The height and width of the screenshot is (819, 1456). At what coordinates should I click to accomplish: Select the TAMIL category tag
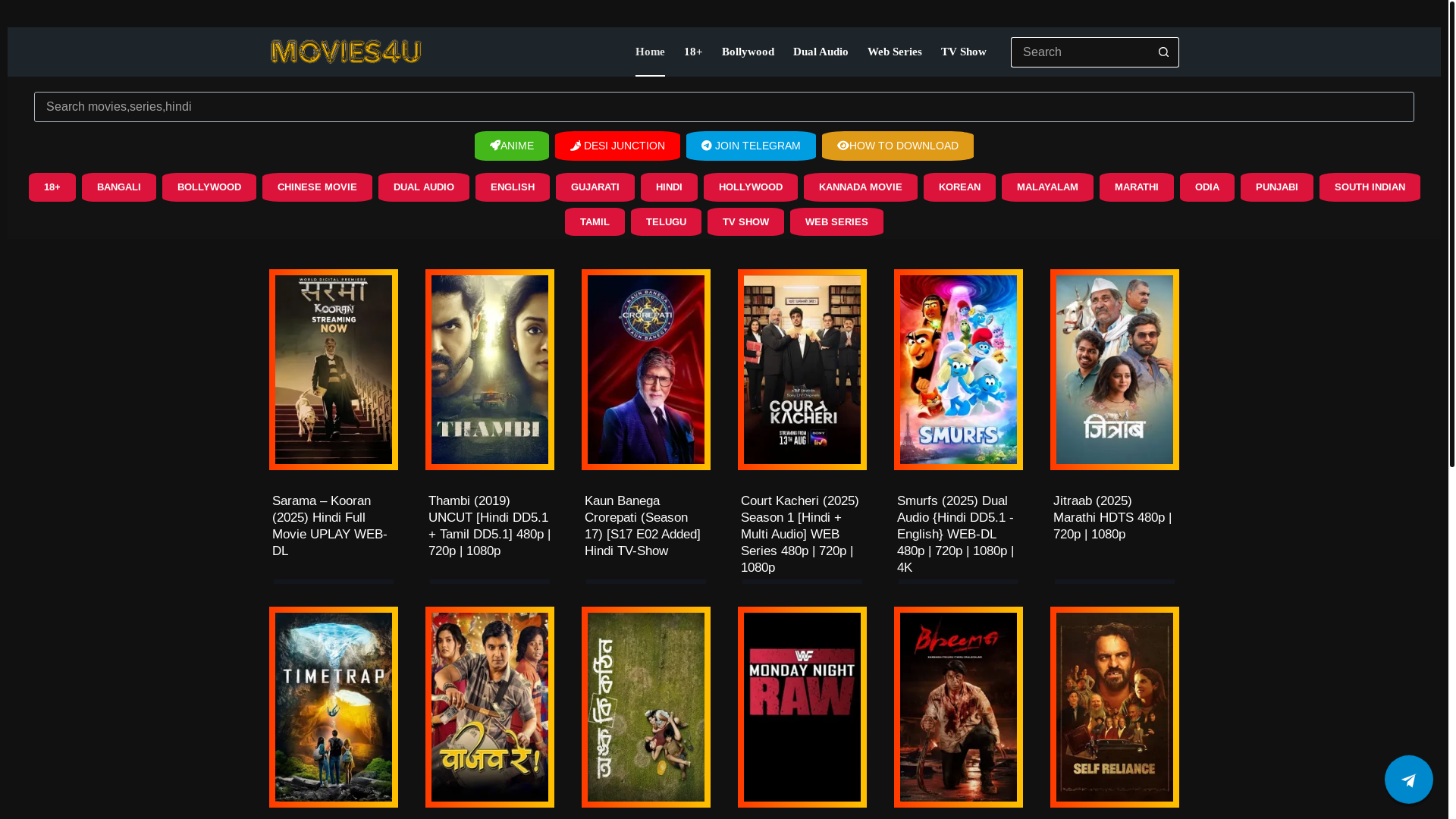[595, 222]
